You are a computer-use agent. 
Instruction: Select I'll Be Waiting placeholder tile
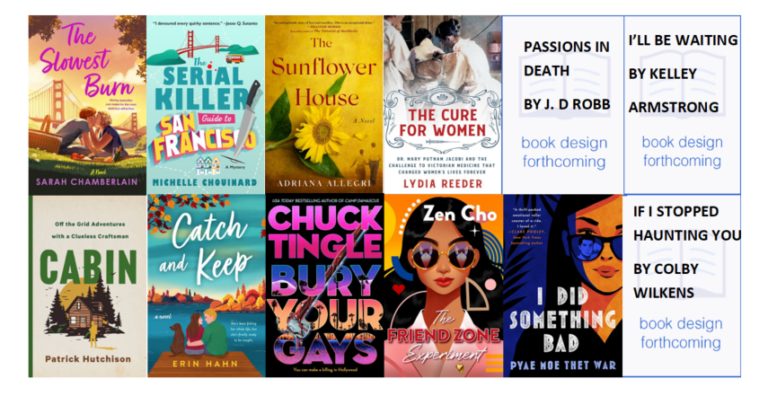(x=682, y=105)
